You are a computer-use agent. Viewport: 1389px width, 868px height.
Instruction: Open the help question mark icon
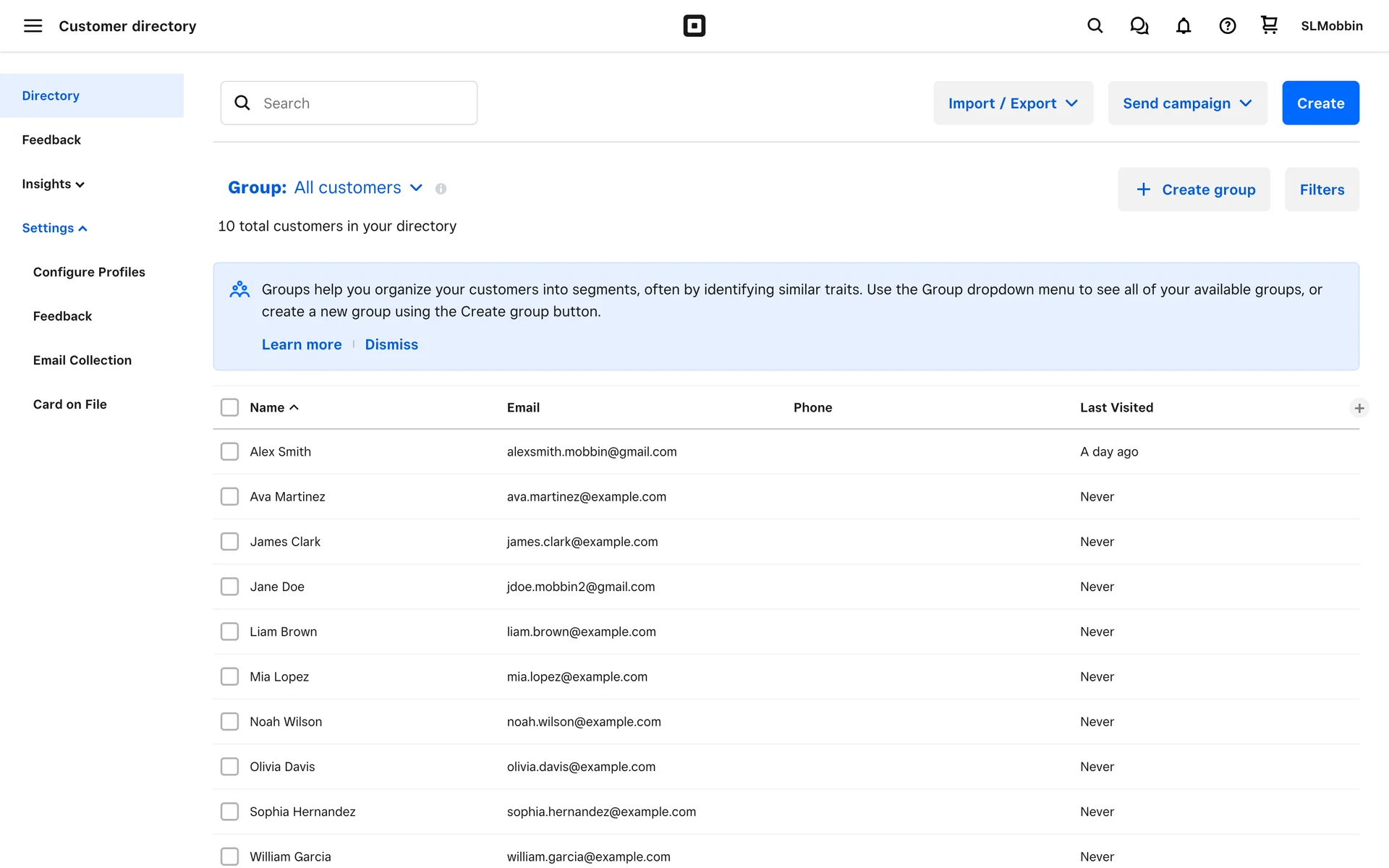(x=1227, y=26)
